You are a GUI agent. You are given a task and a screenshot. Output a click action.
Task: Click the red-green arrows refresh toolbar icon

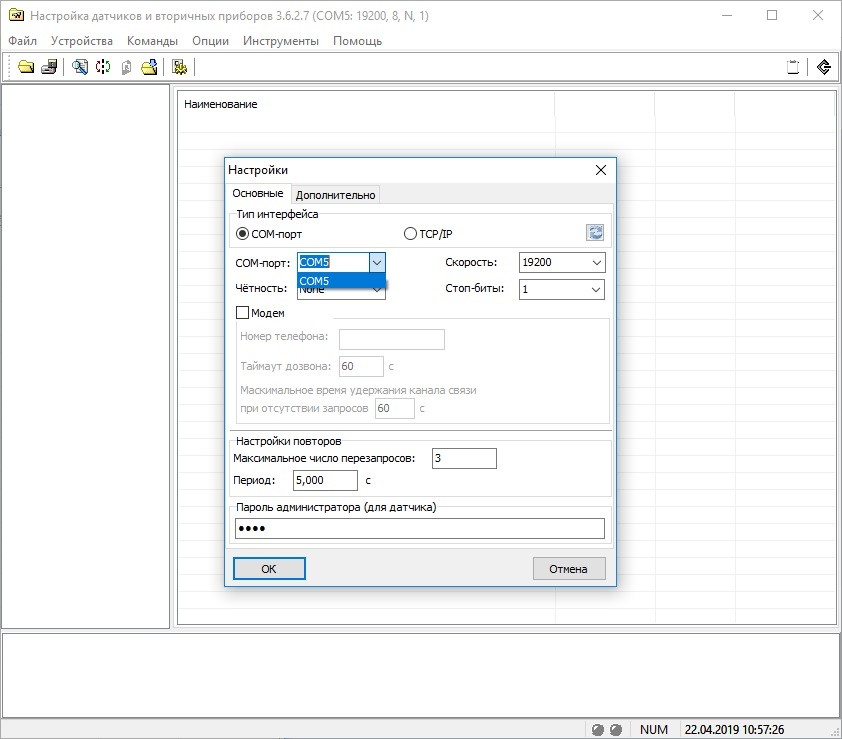tap(103, 67)
